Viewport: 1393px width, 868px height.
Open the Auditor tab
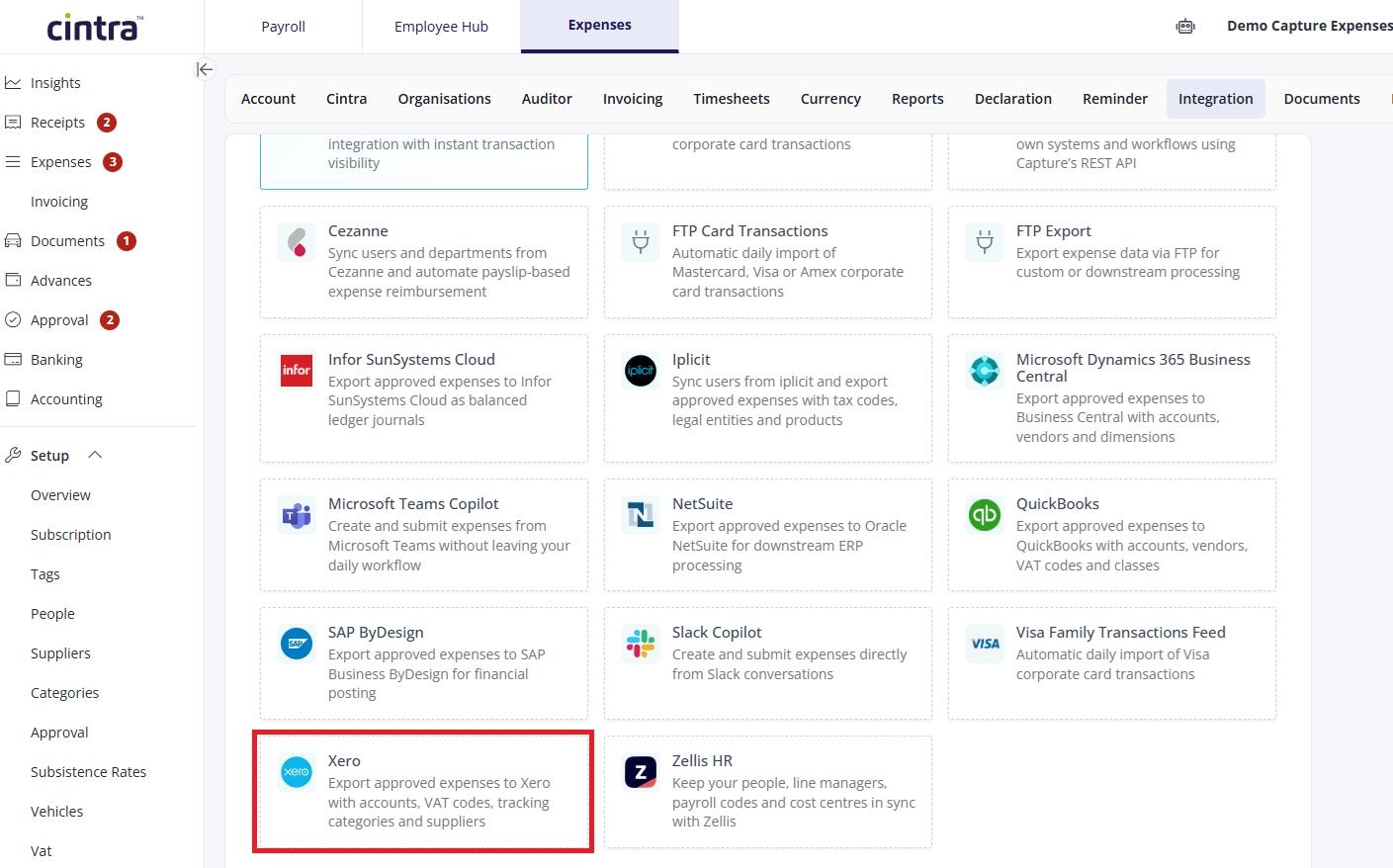point(547,99)
